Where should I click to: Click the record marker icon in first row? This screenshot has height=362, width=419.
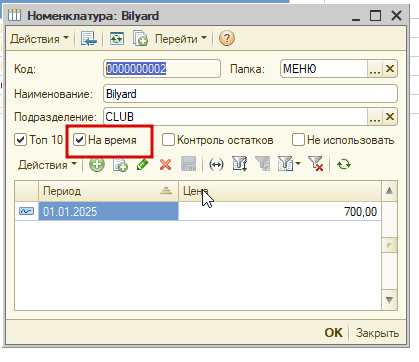tap(26, 211)
